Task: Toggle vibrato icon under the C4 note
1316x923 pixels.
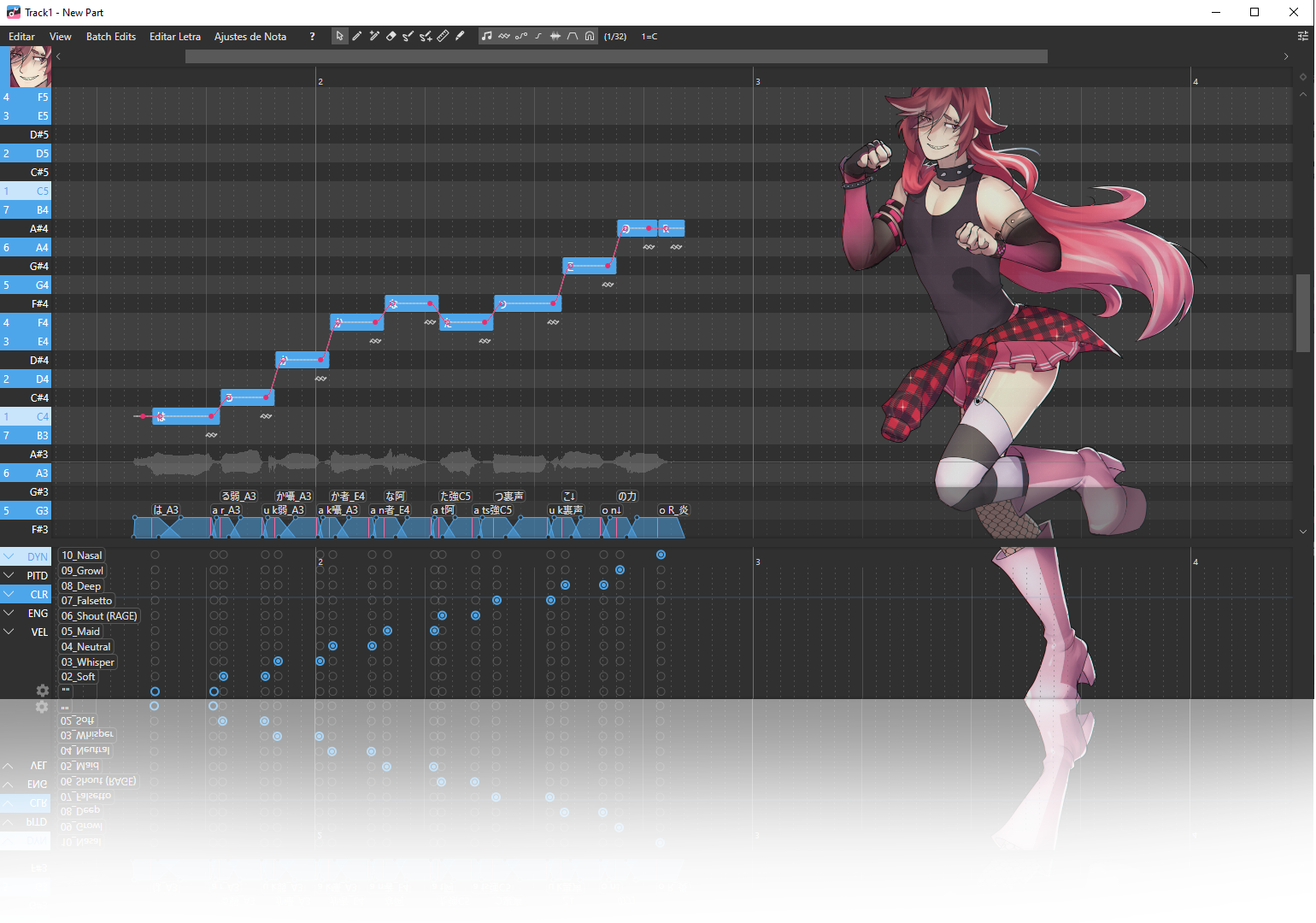Action: 211,435
